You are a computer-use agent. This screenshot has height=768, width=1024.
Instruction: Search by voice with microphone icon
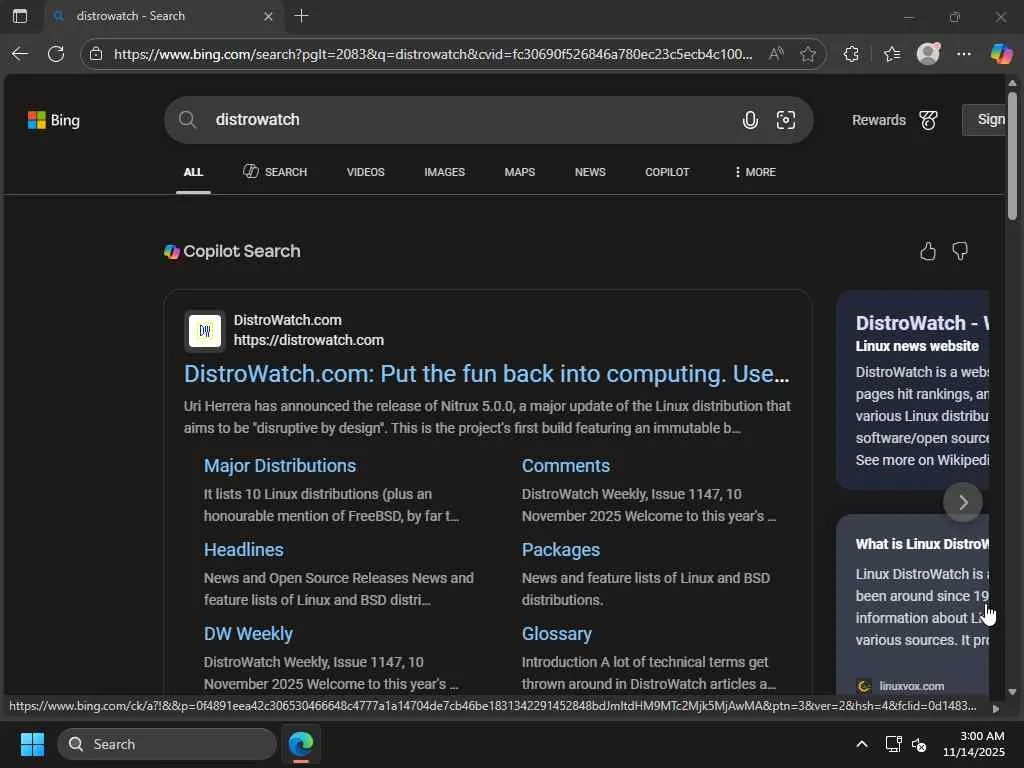pyautogui.click(x=750, y=120)
